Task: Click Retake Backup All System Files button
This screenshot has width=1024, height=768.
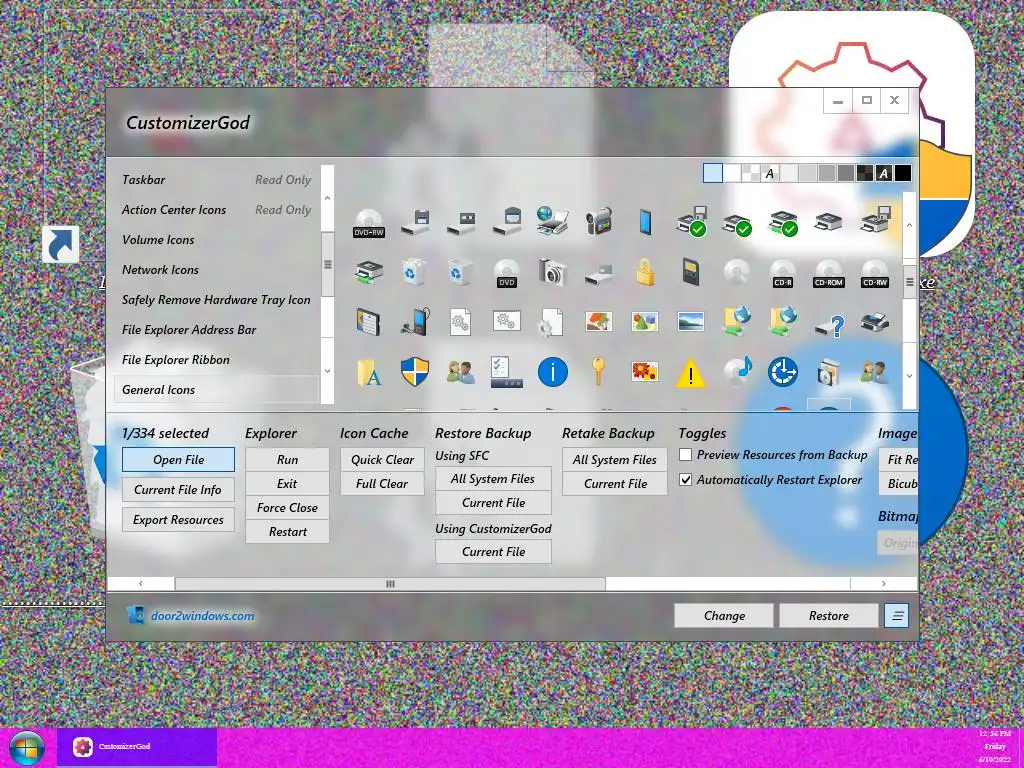Action: point(615,460)
